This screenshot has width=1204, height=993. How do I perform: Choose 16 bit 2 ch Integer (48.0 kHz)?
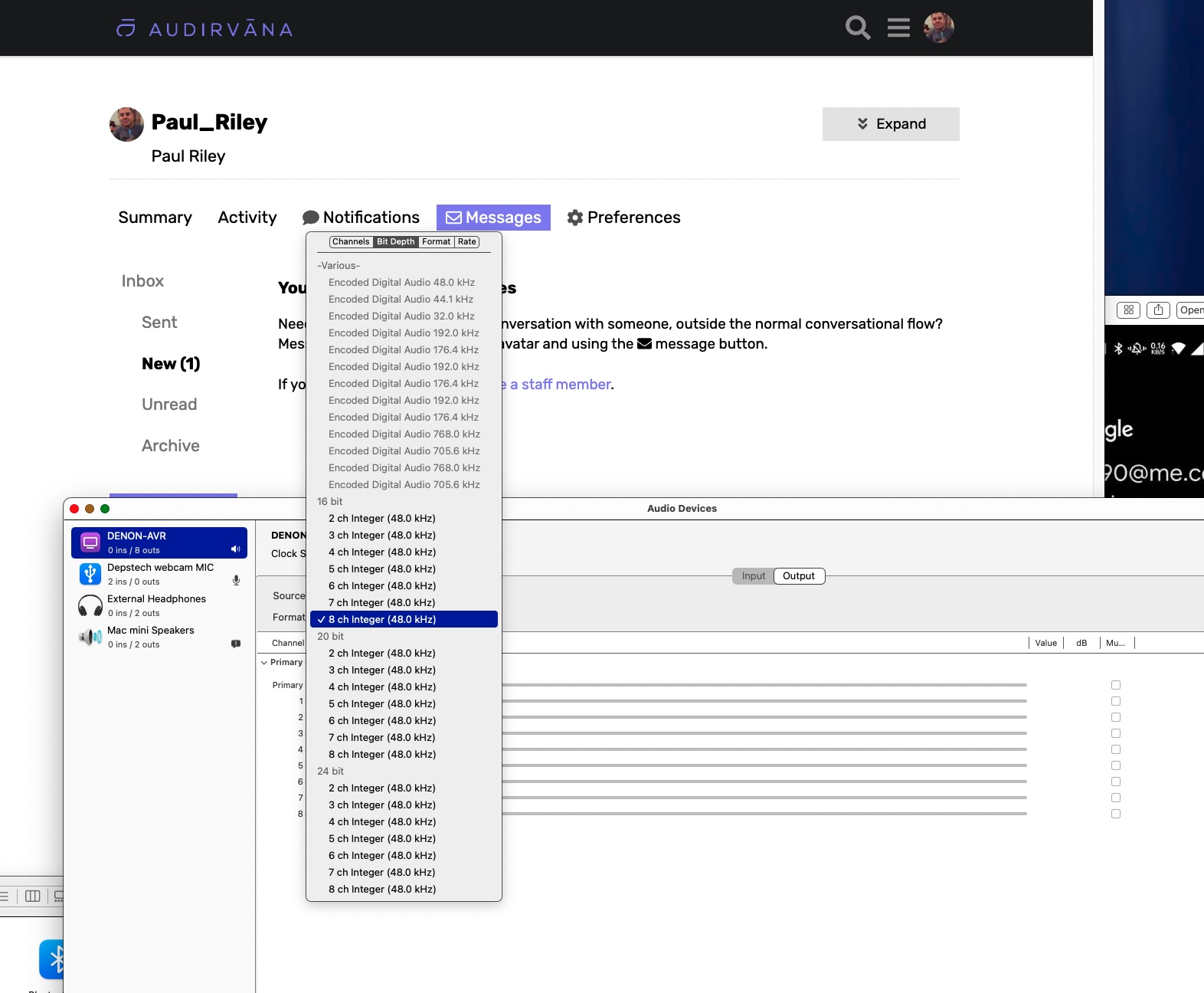pyautogui.click(x=404, y=518)
